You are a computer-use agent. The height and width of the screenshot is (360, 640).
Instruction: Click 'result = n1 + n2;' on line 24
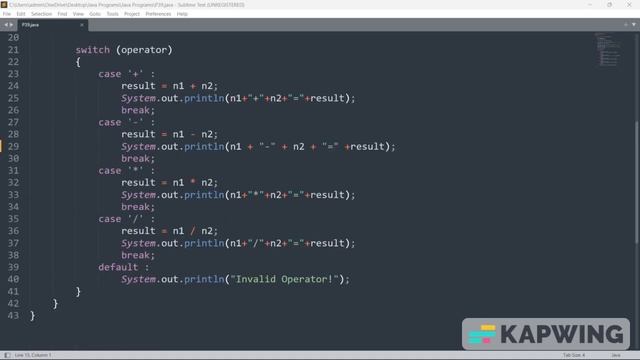169,86
